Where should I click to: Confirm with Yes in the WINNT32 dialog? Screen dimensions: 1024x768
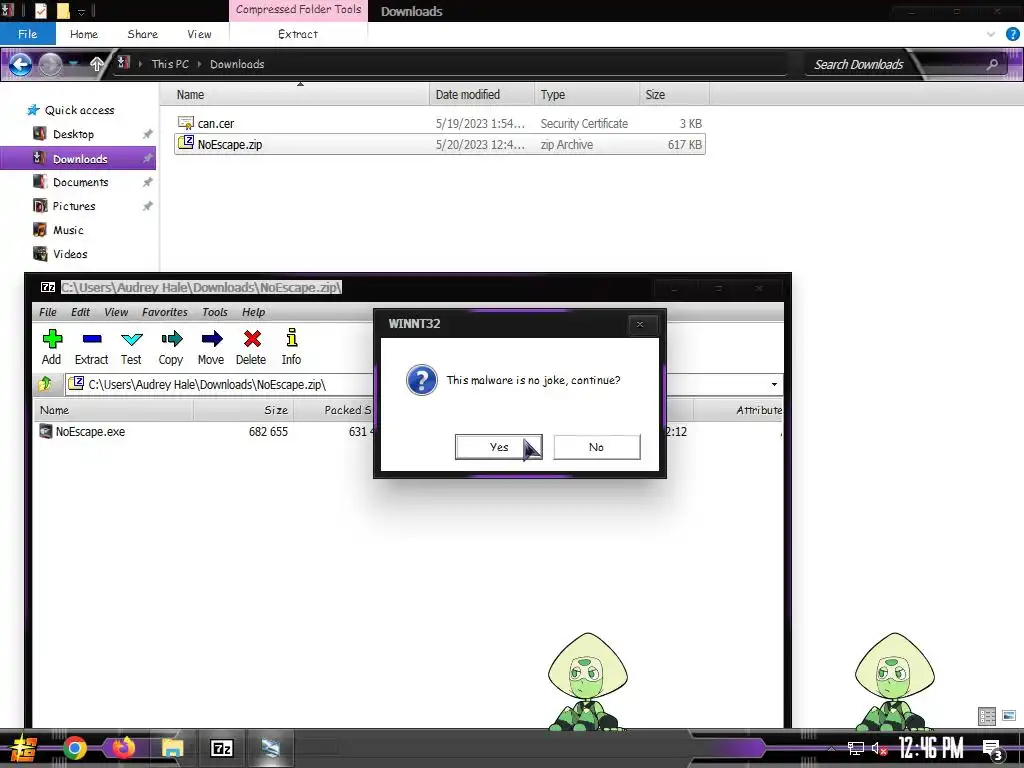498,447
